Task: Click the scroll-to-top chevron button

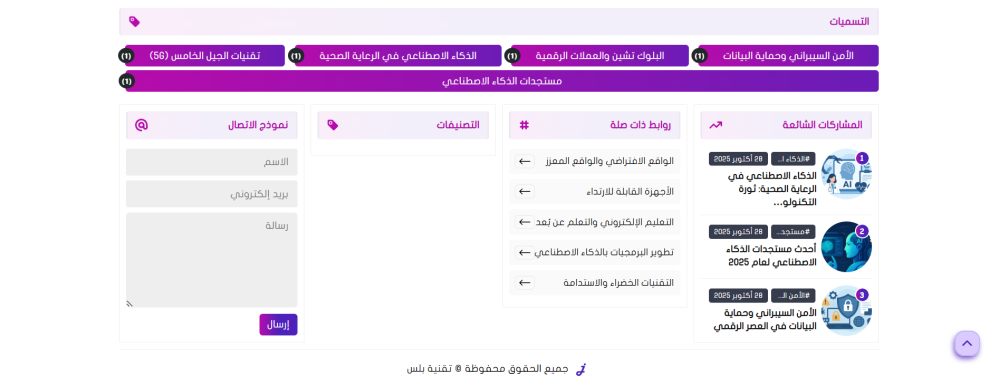Action: coord(967,344)
